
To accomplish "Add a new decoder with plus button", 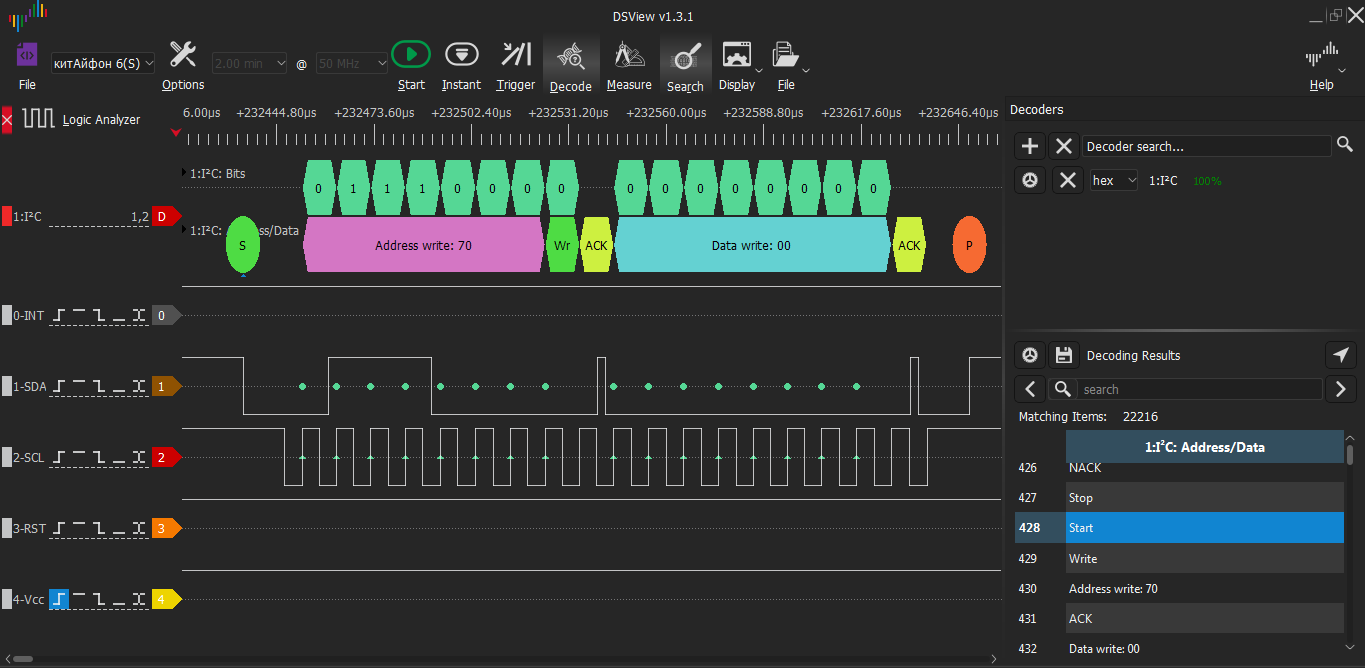I will click(1030, 147).
